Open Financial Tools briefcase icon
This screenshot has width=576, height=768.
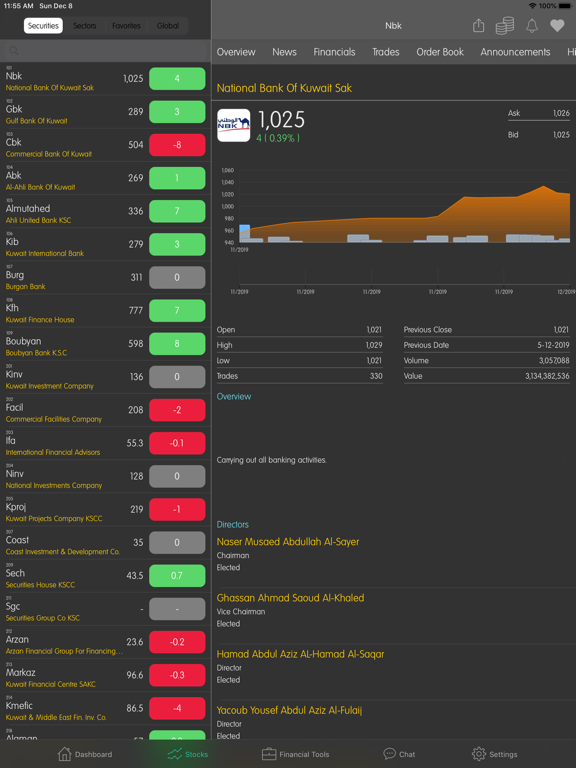pyautogui.click(x=269, y=754)
